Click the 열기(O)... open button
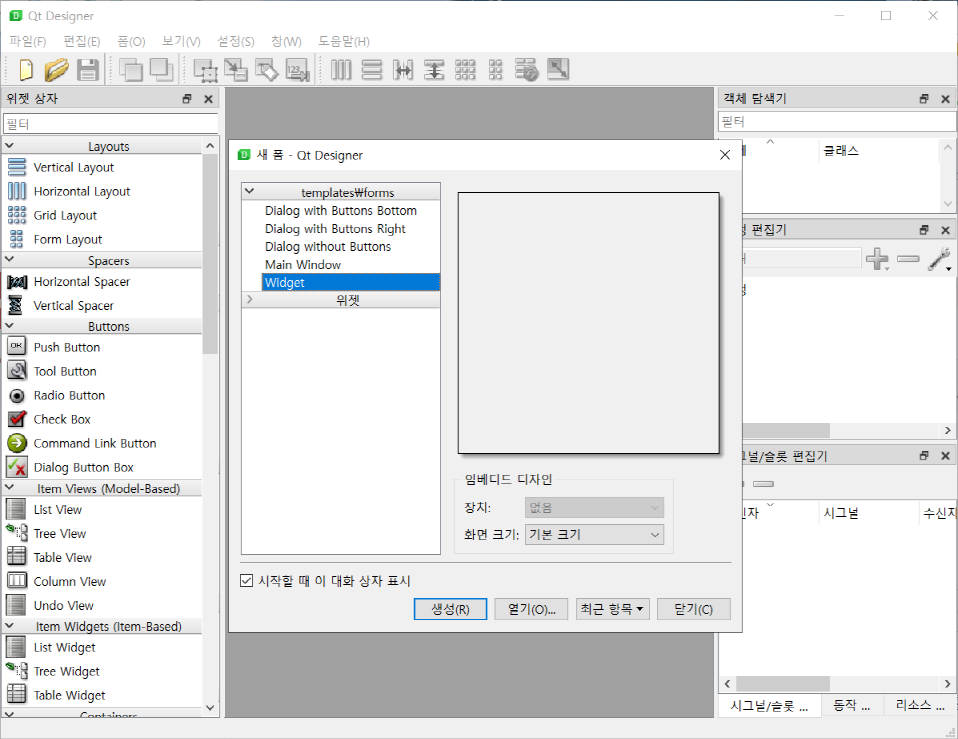This screenshot has width=958, height=739. click(532, 609)
